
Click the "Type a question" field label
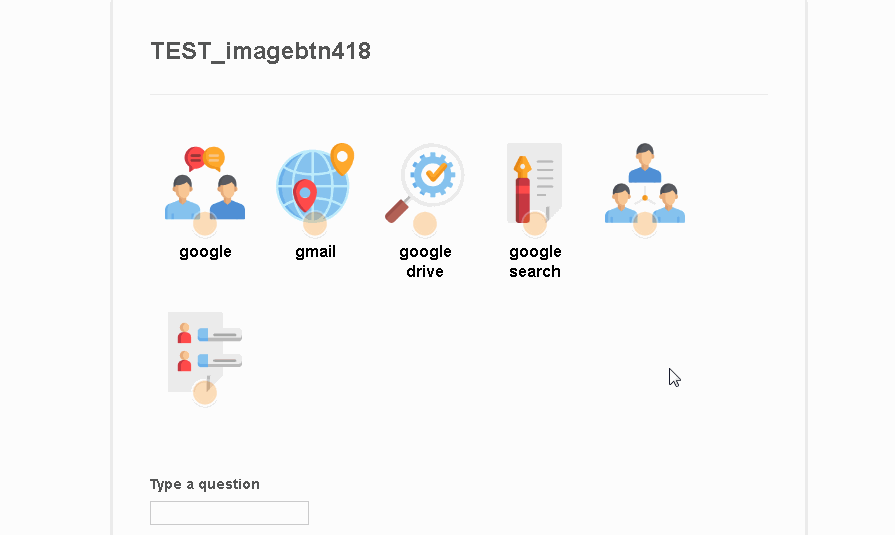click(x=205, y=484)
